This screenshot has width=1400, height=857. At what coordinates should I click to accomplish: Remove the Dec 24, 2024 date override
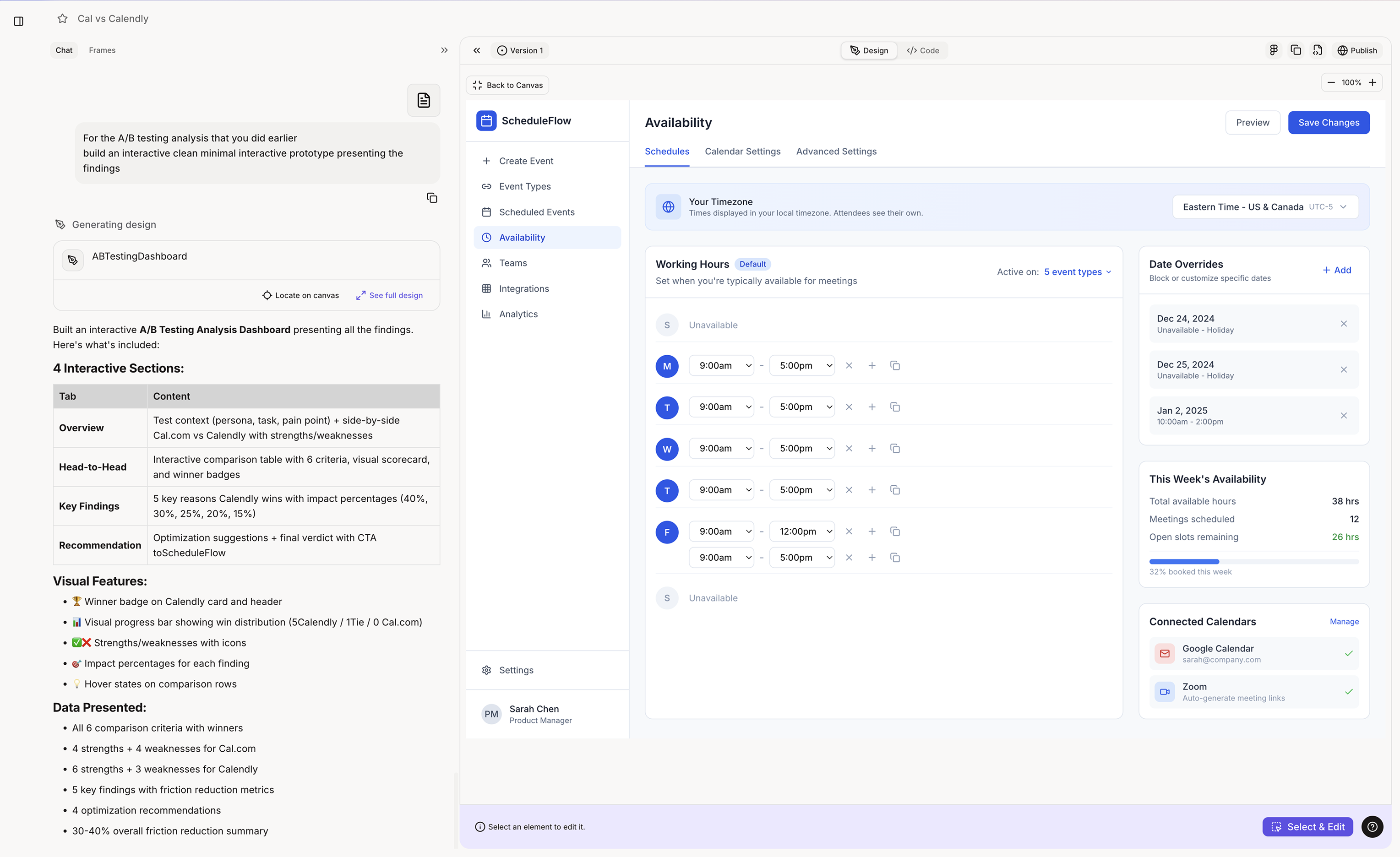tap(1343, 324)
